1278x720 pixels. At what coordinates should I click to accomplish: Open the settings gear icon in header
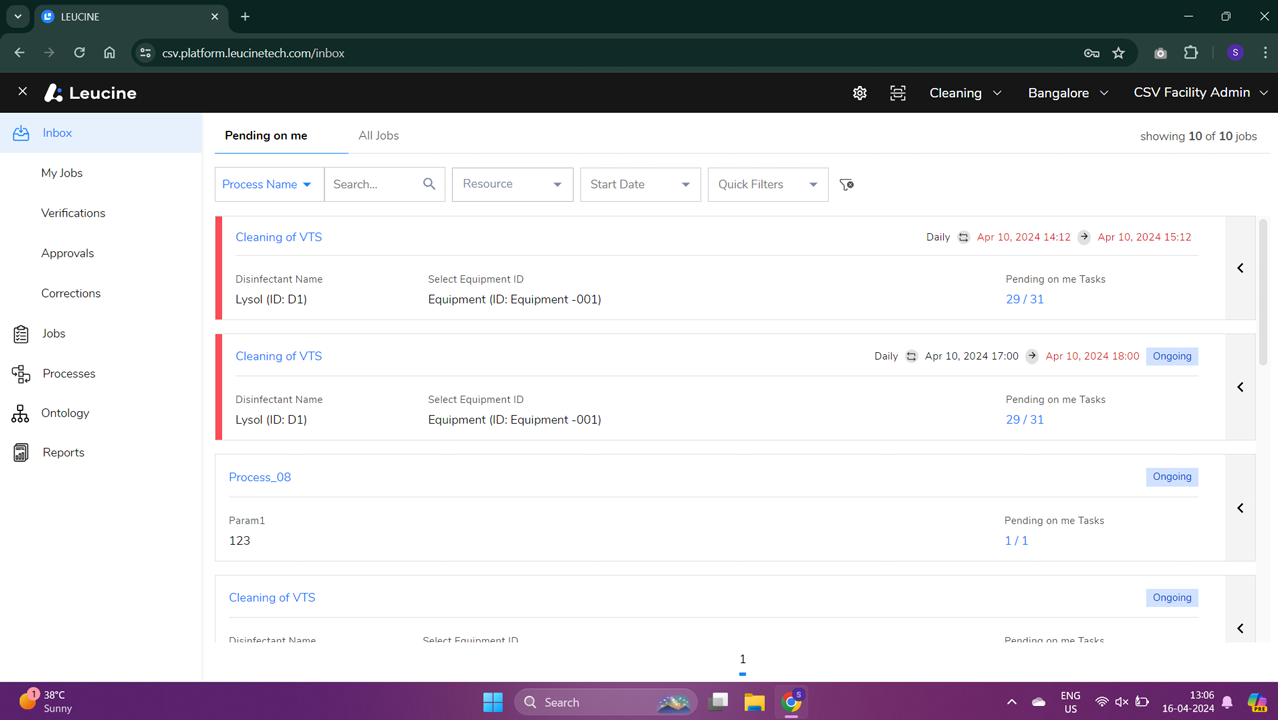pos(860,93)
